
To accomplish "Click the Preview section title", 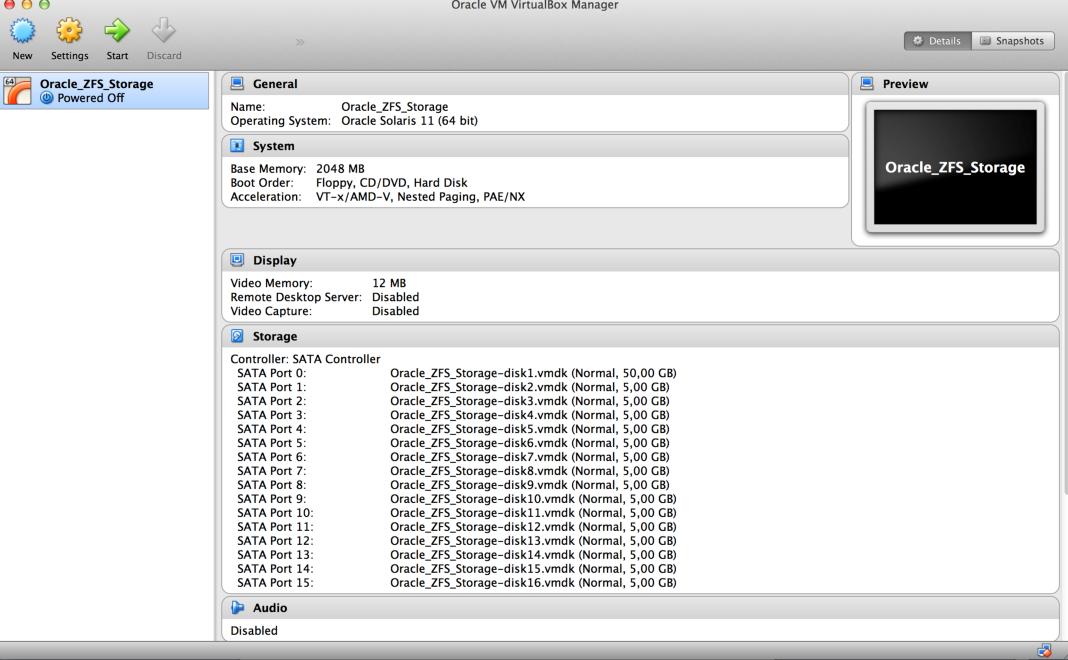I will click(x=905, y=84).
